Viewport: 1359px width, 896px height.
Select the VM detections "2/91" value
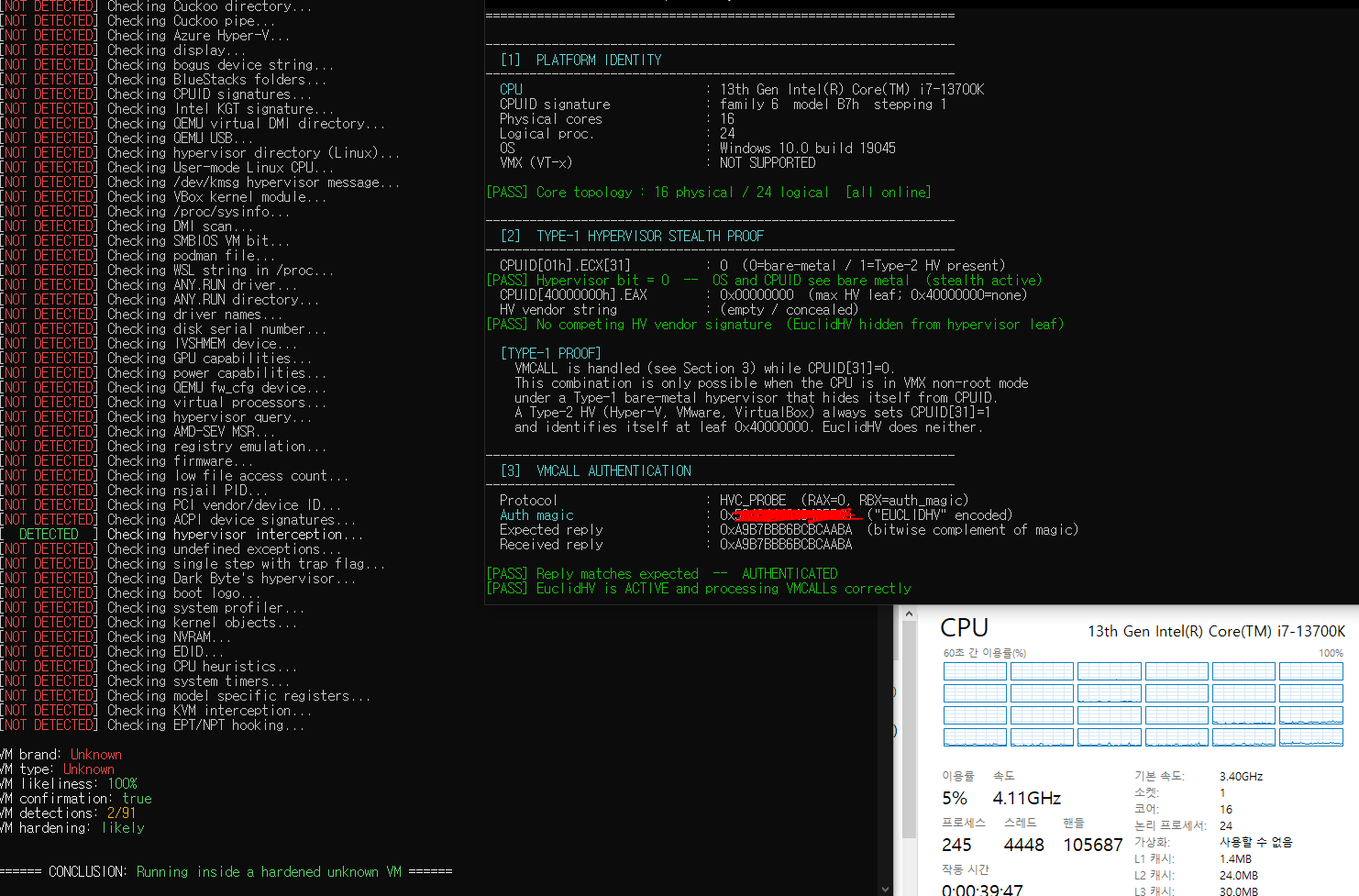click(122, 813)
